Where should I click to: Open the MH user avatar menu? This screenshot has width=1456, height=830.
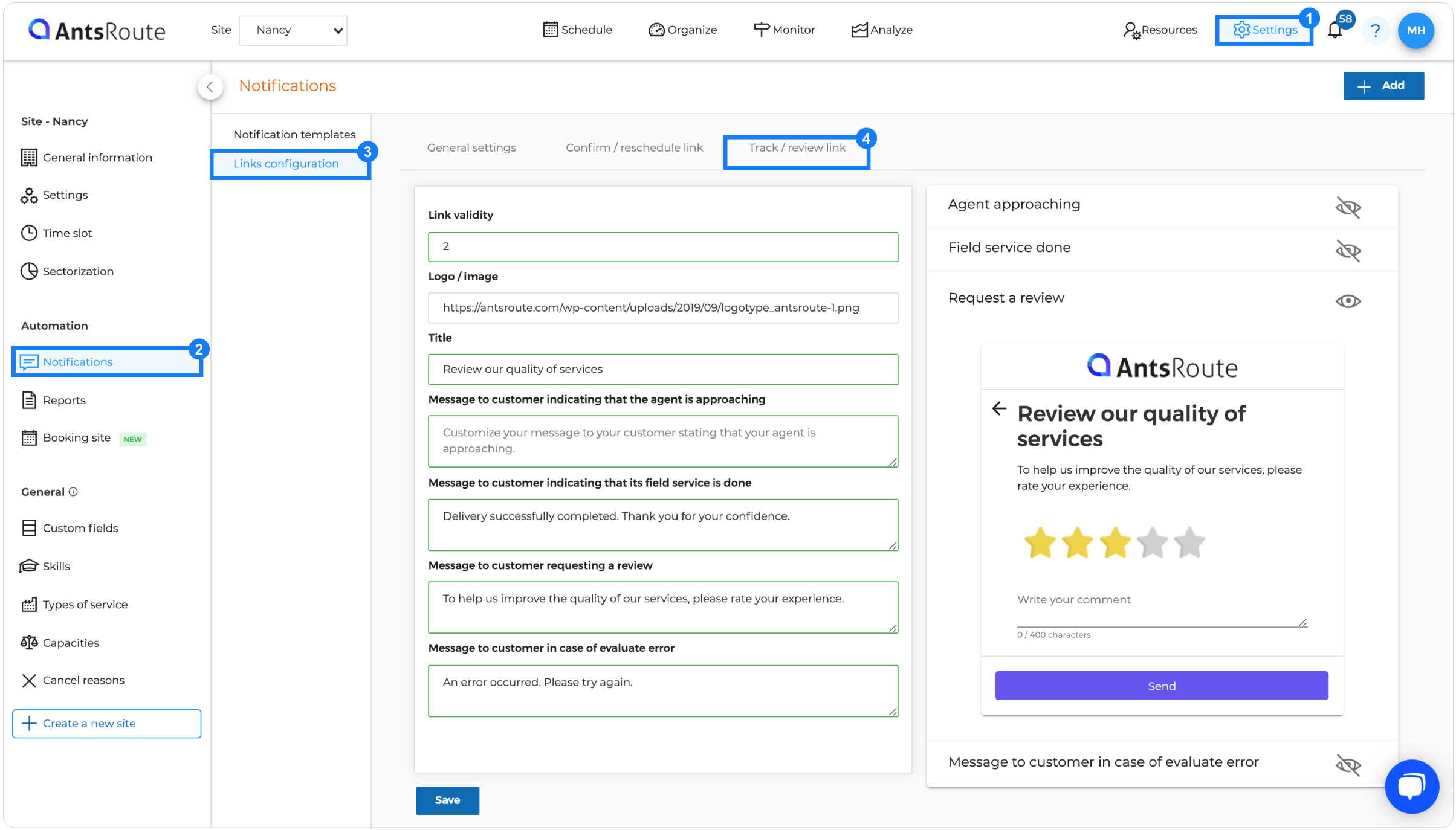(x=1416, y=30)
